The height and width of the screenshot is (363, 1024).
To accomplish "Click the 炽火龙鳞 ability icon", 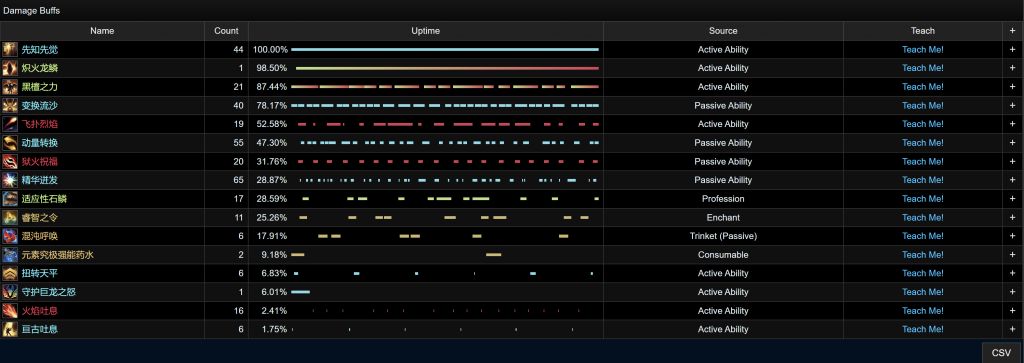I will 10,68.
